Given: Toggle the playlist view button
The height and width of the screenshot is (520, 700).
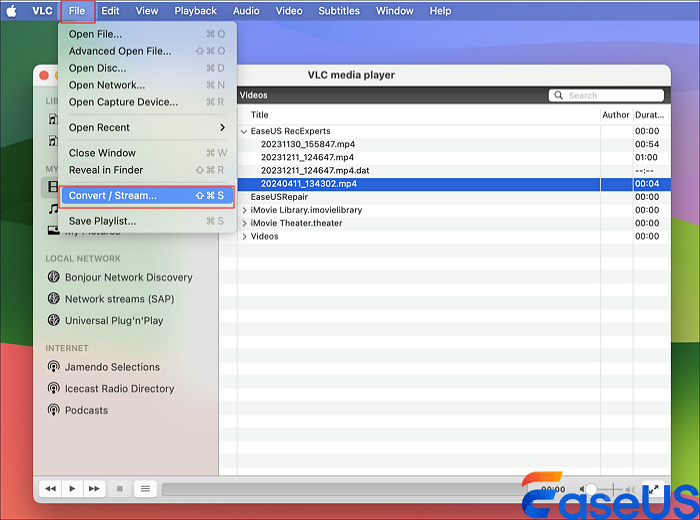Looking at the screenshot, I should 145,489.
